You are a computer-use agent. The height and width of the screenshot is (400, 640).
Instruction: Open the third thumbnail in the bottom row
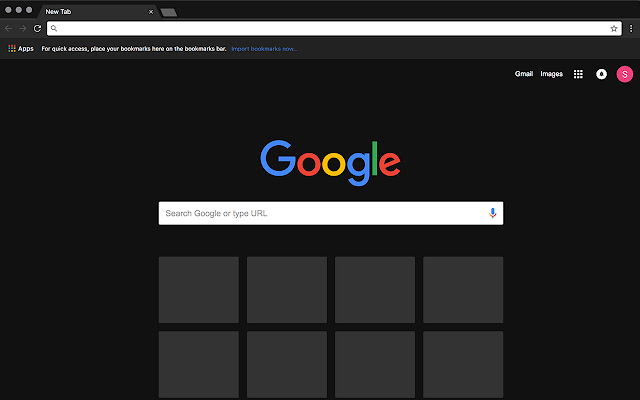tap(375, 364)
